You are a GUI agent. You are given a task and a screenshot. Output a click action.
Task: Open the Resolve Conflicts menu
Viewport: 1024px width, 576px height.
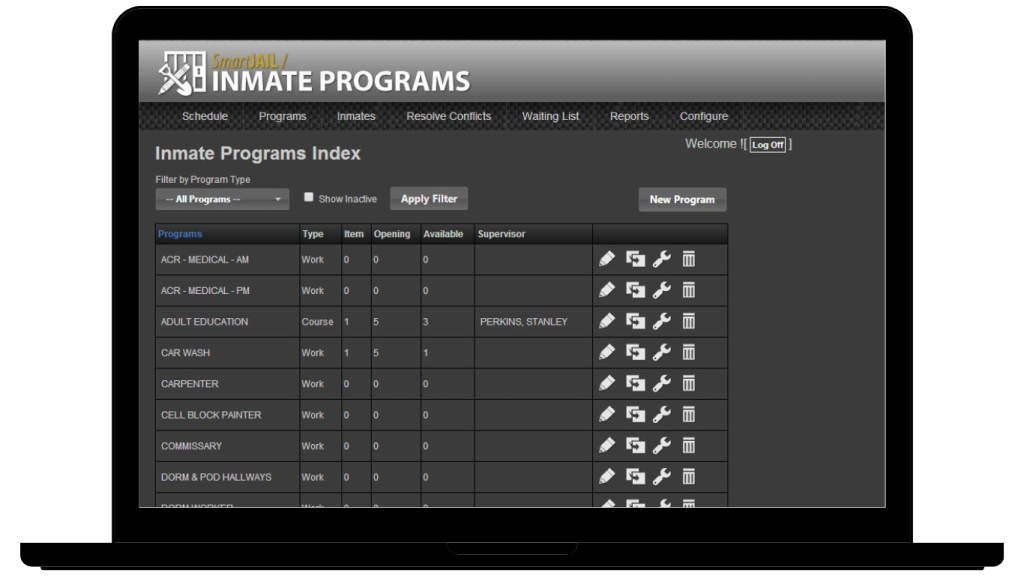tap(448, 116)
